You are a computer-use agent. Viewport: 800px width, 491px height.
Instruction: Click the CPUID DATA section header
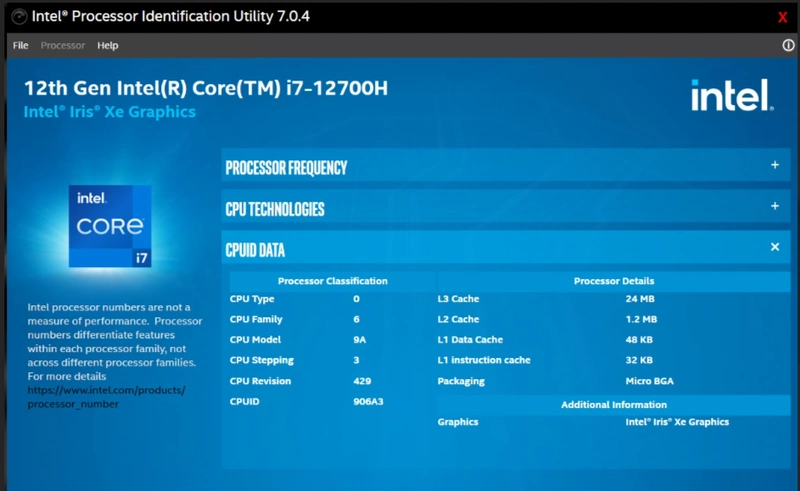coord(506,247)
